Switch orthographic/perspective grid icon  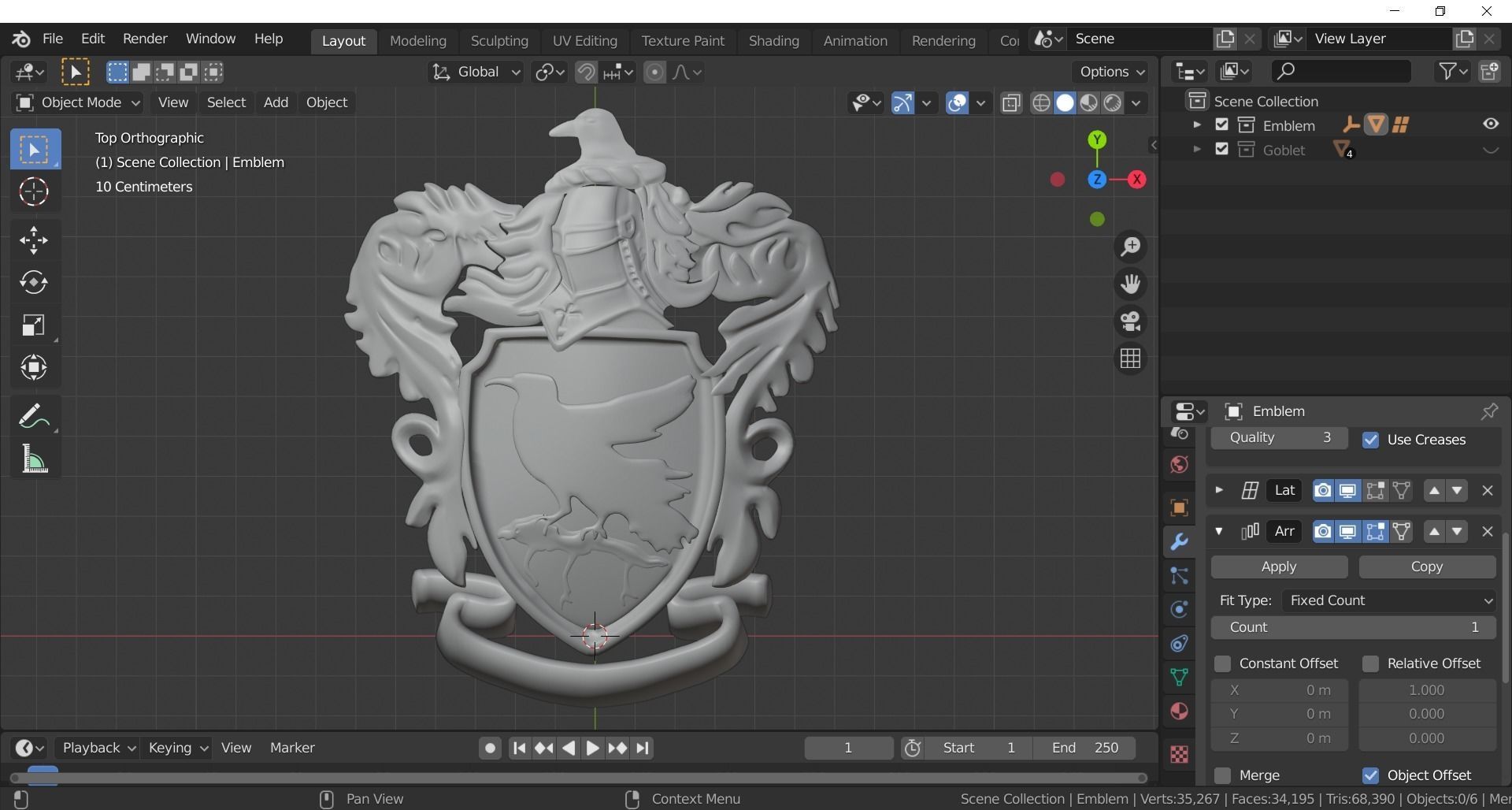pos(1131,359)
